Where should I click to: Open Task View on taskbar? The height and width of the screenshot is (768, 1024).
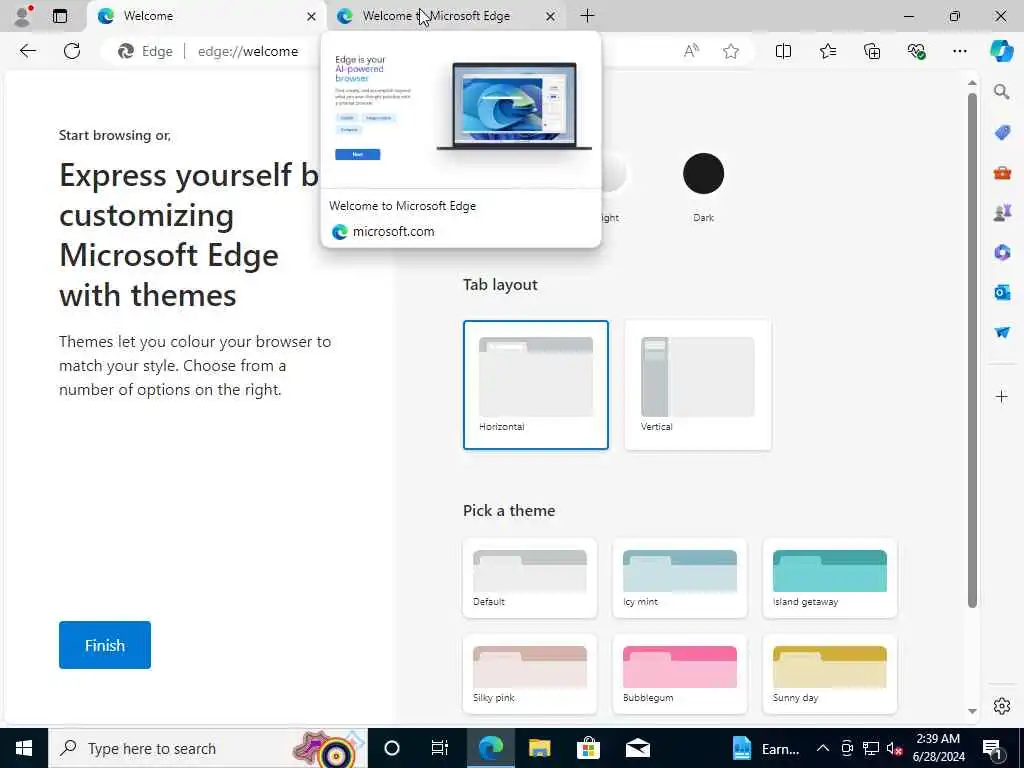(x=440, y=748)
